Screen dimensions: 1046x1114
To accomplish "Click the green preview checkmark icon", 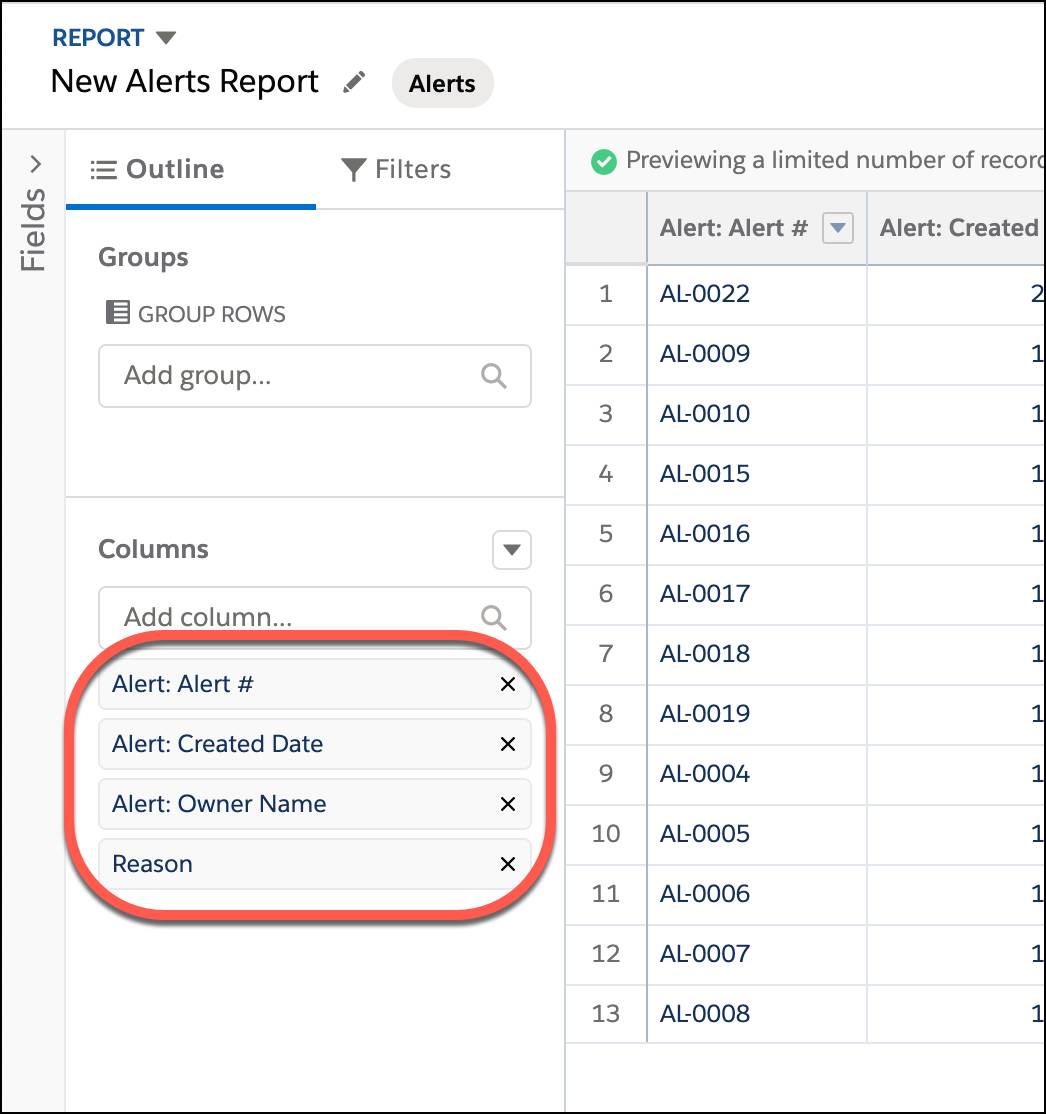I will click(x=603, y=161).
